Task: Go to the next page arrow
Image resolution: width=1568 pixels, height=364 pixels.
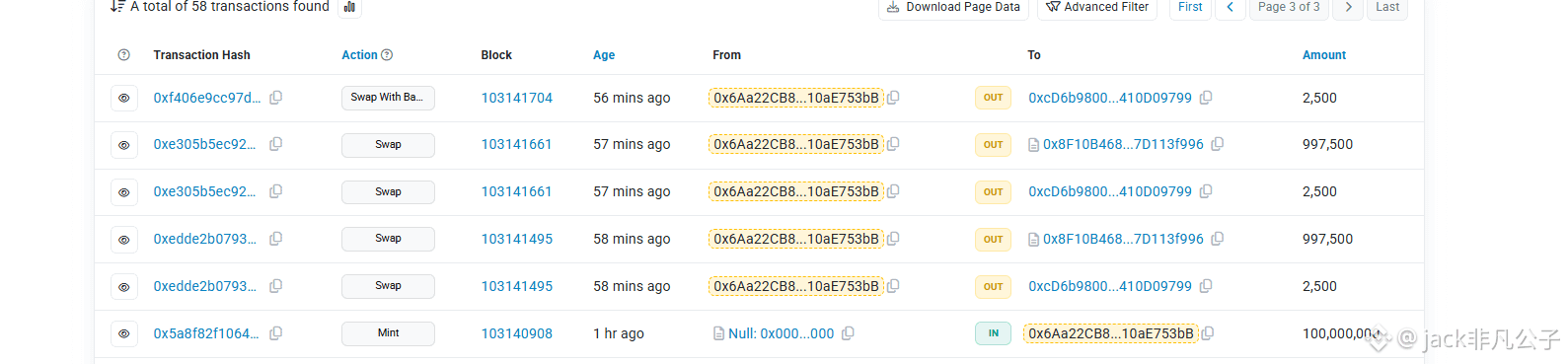Action: pos(1348,7)
